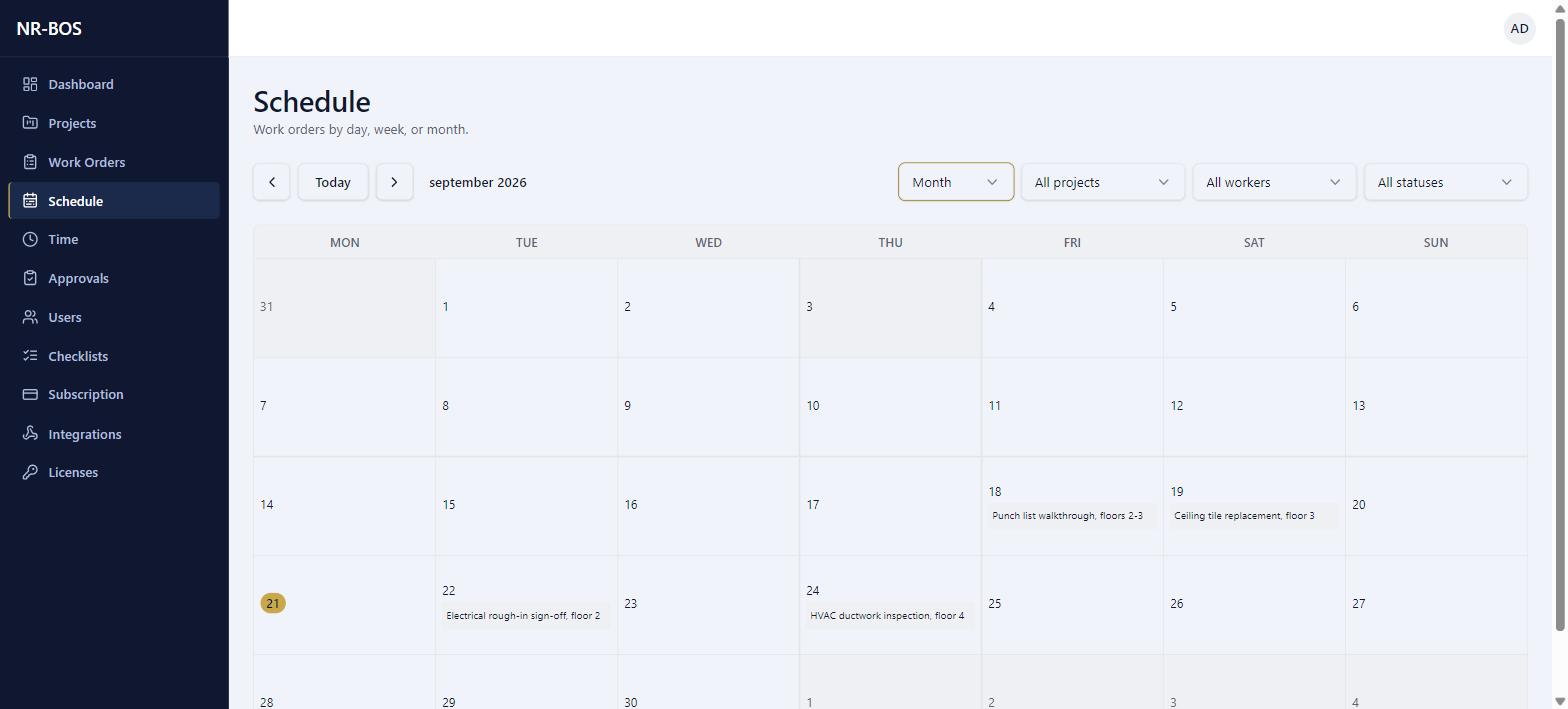The height and width of the screenshot is (709, 1568).
Task: Open Projects from the sidebar
Action: pyautogui.click(x=114, y=123)
